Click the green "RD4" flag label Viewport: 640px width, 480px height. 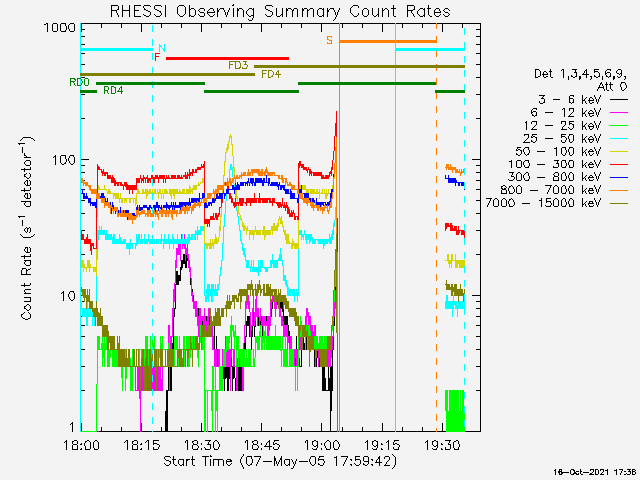113,91
